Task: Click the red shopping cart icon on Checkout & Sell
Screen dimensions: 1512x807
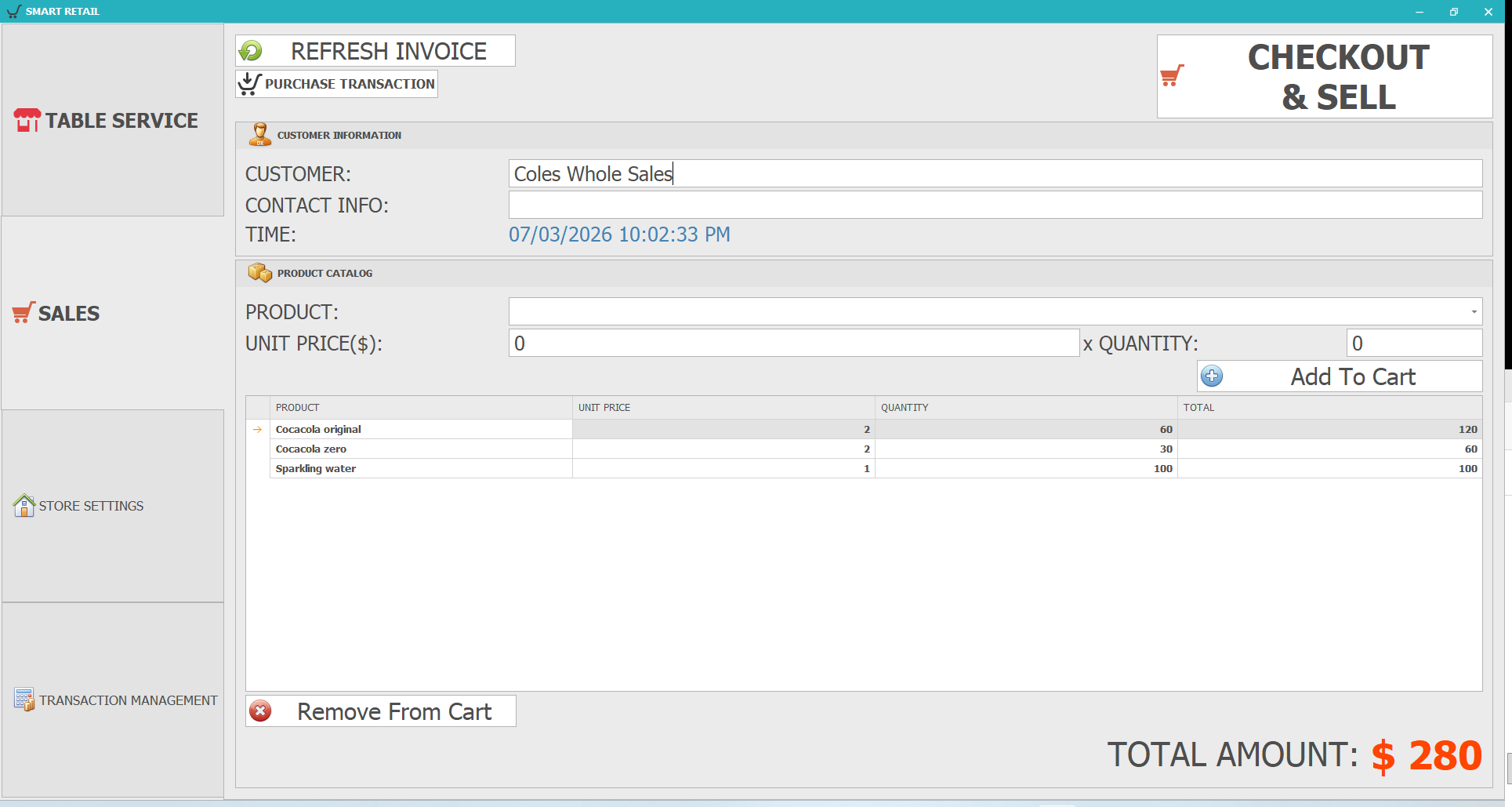Action: (1172, 76)
